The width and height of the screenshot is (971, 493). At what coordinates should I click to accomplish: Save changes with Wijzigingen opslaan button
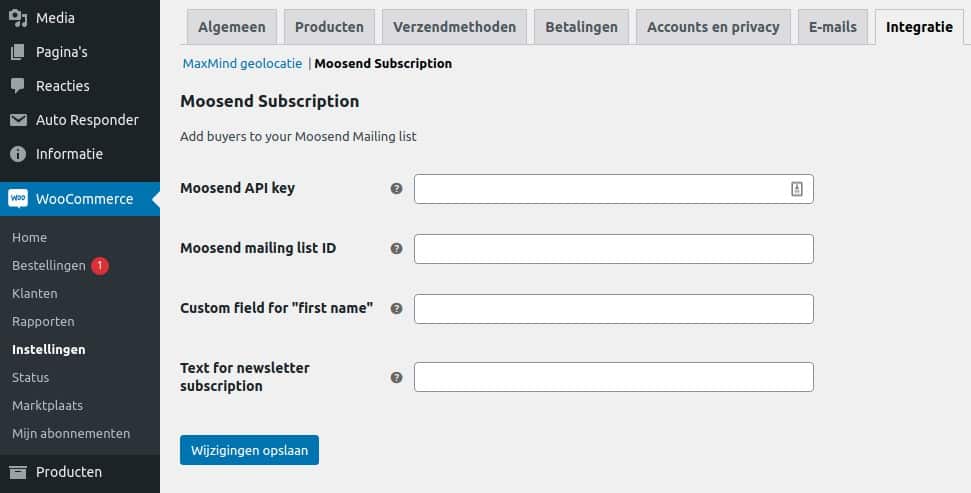coord(250,450)
